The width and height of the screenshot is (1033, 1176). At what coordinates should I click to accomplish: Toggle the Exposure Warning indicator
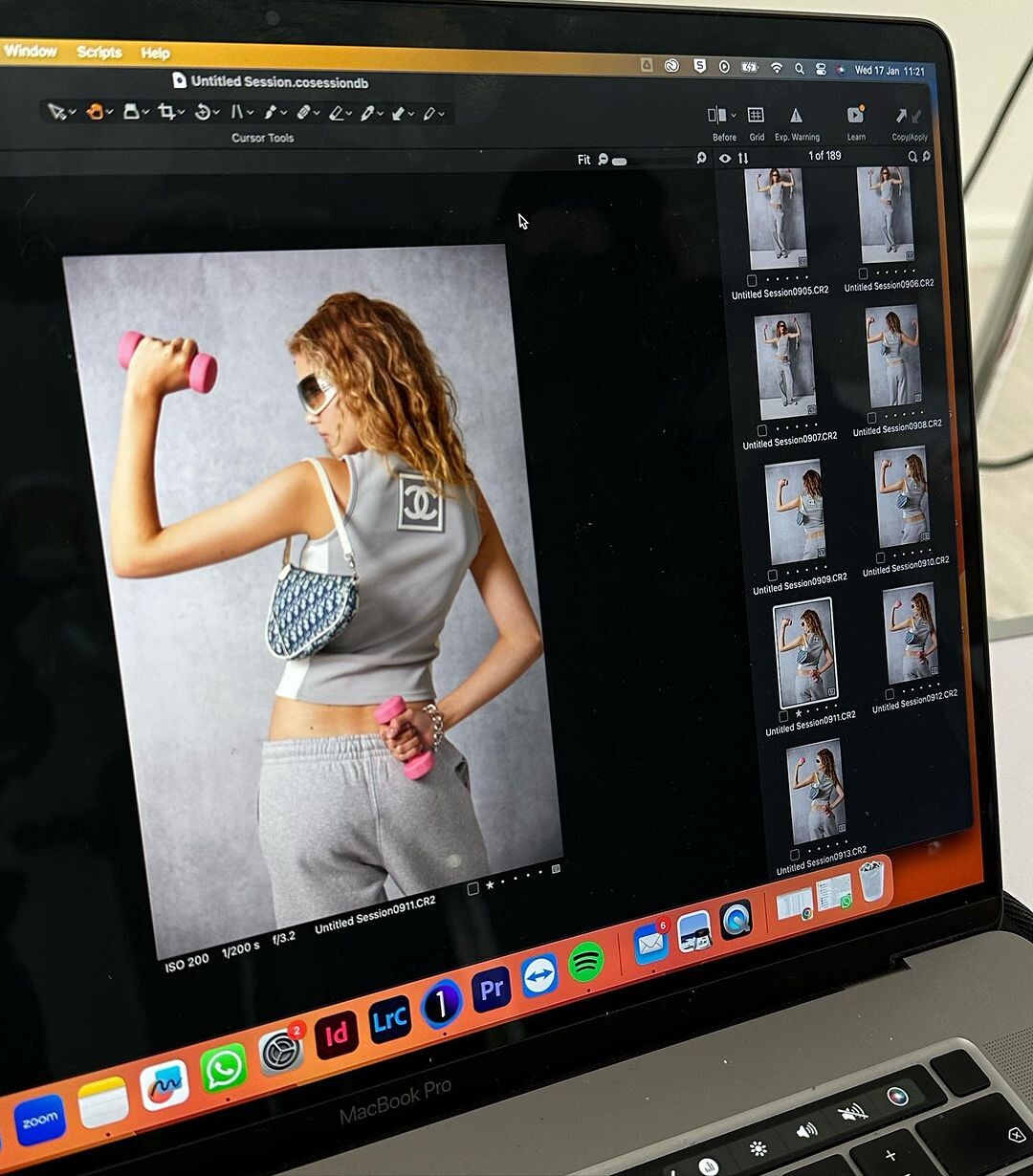796,116
